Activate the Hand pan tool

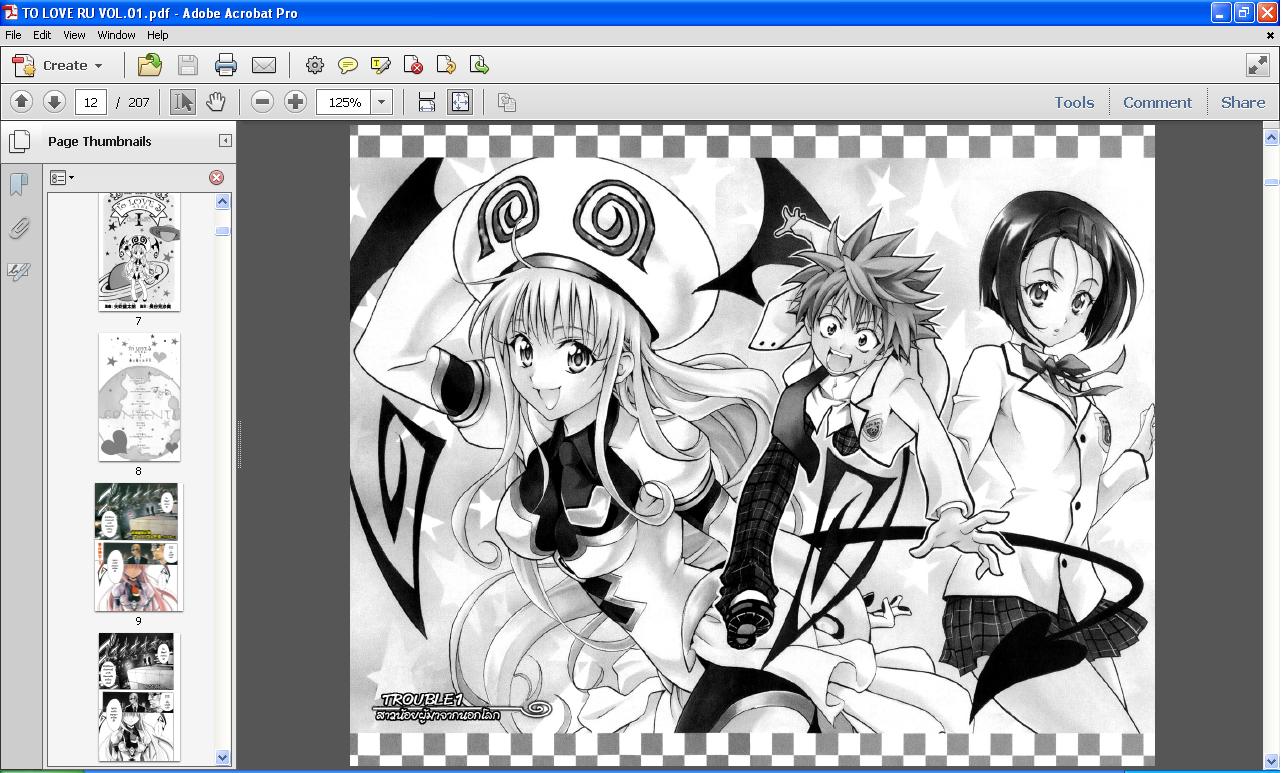point(215,102)
